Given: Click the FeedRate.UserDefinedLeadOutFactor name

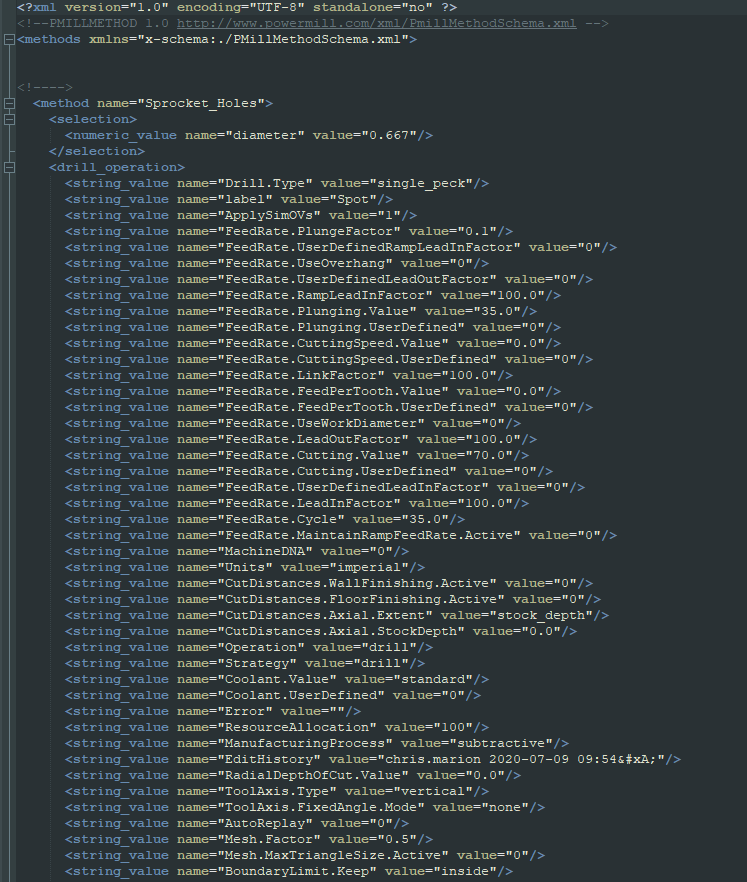Looking at the screenshot, I should (x=357, y=280).
